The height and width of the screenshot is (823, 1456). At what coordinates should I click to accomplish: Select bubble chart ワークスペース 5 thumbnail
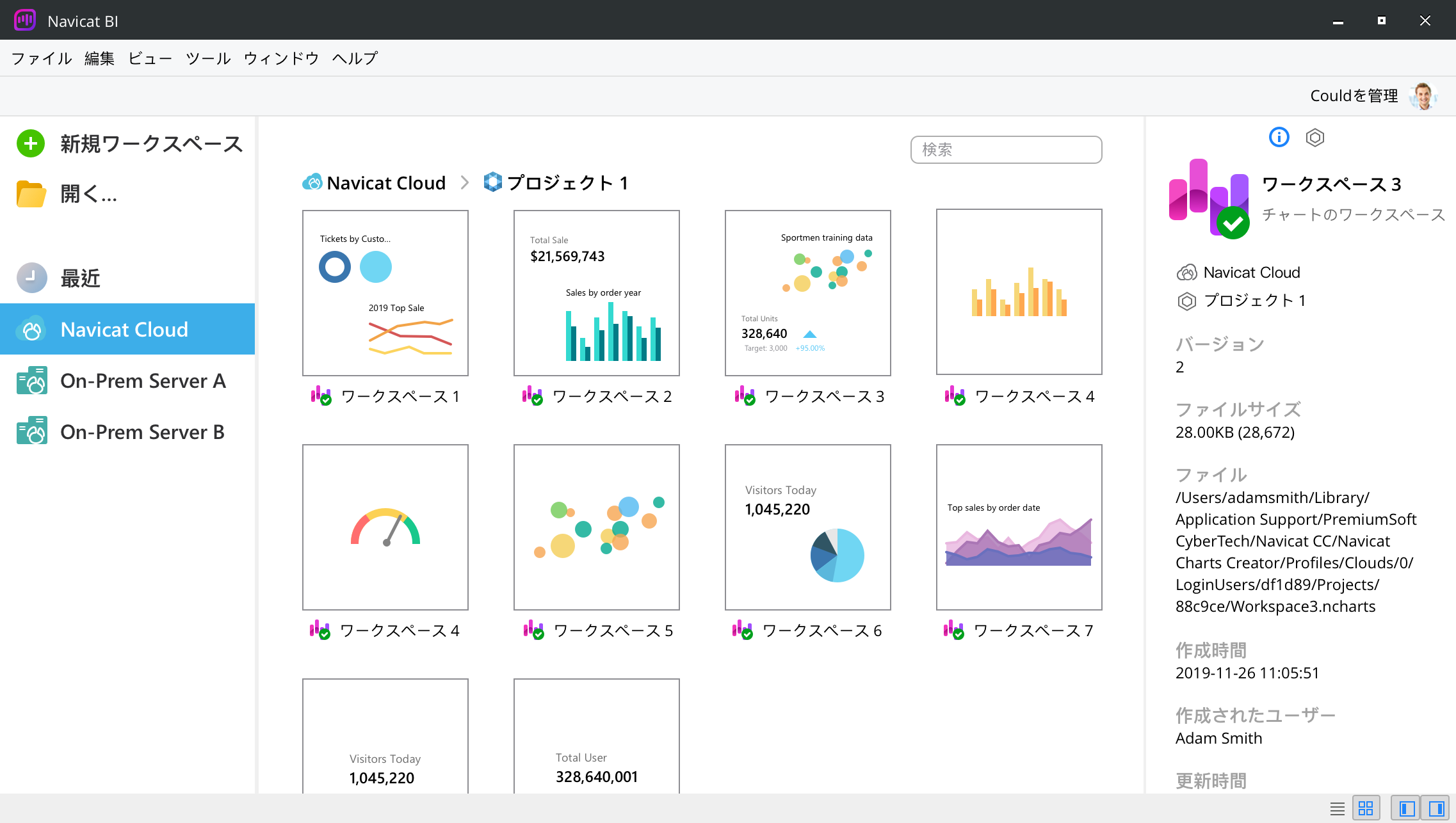coord(597,527)
